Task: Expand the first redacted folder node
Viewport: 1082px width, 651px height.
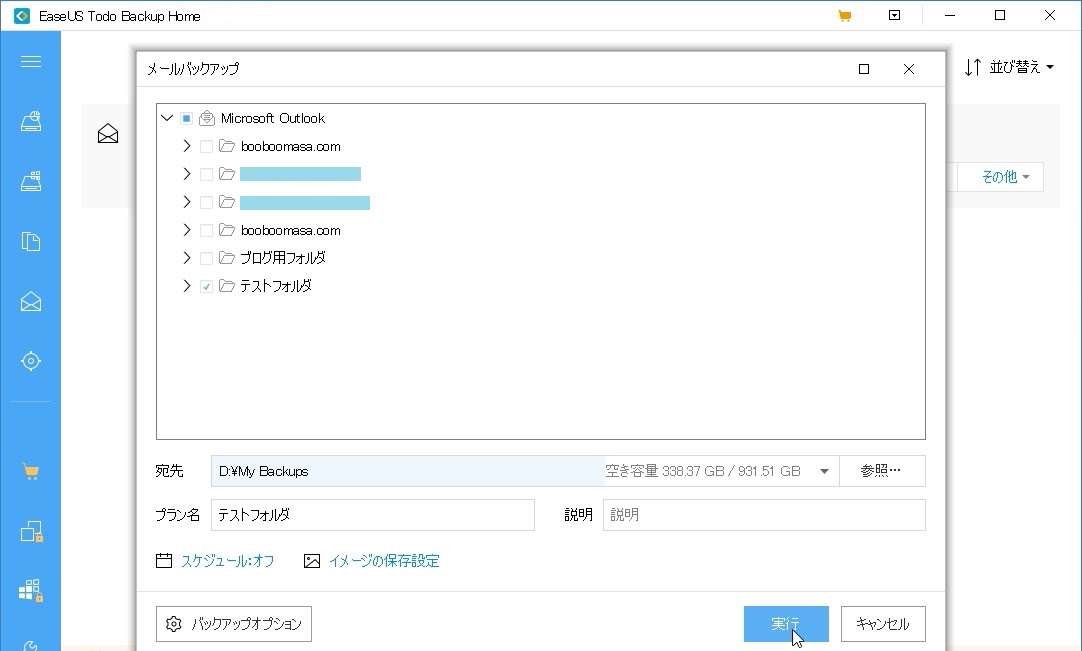Action: (x=186, y=174)
